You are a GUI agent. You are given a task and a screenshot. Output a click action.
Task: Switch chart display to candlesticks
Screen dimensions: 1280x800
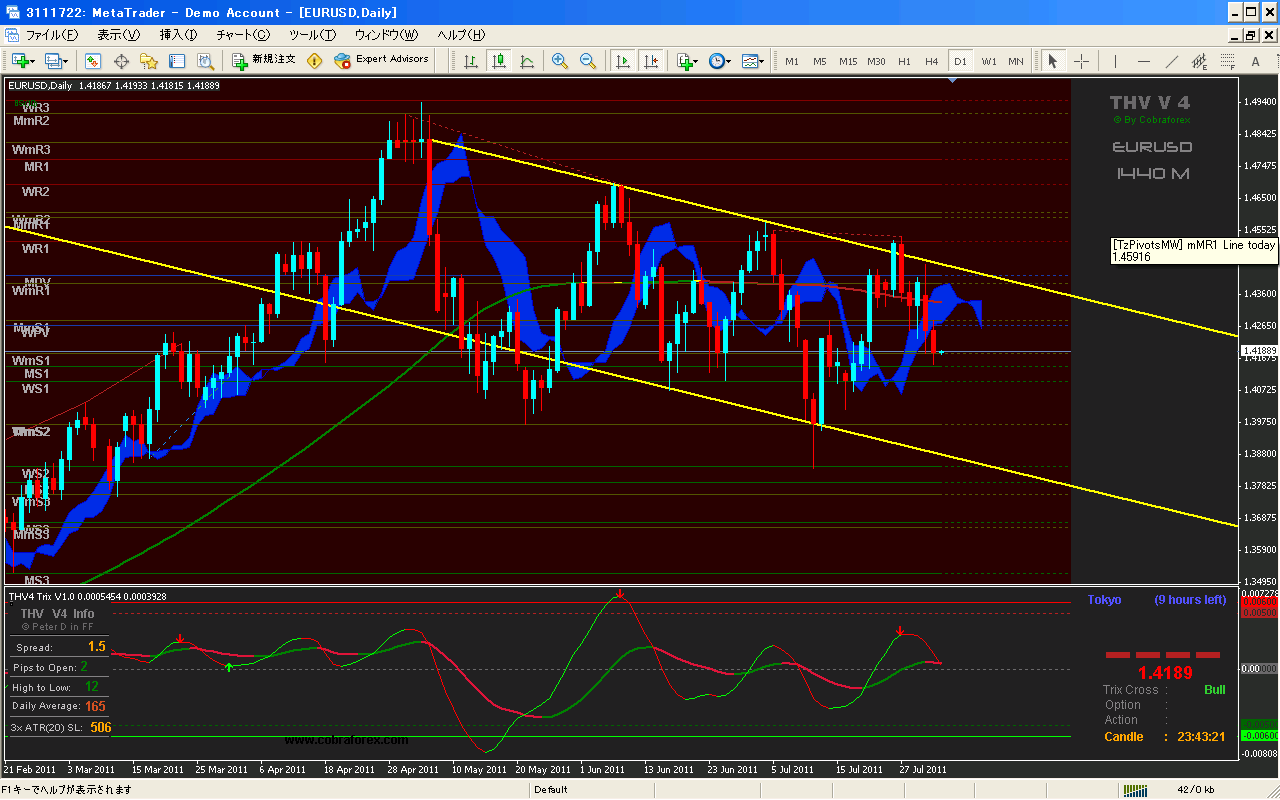click(498, 61)
